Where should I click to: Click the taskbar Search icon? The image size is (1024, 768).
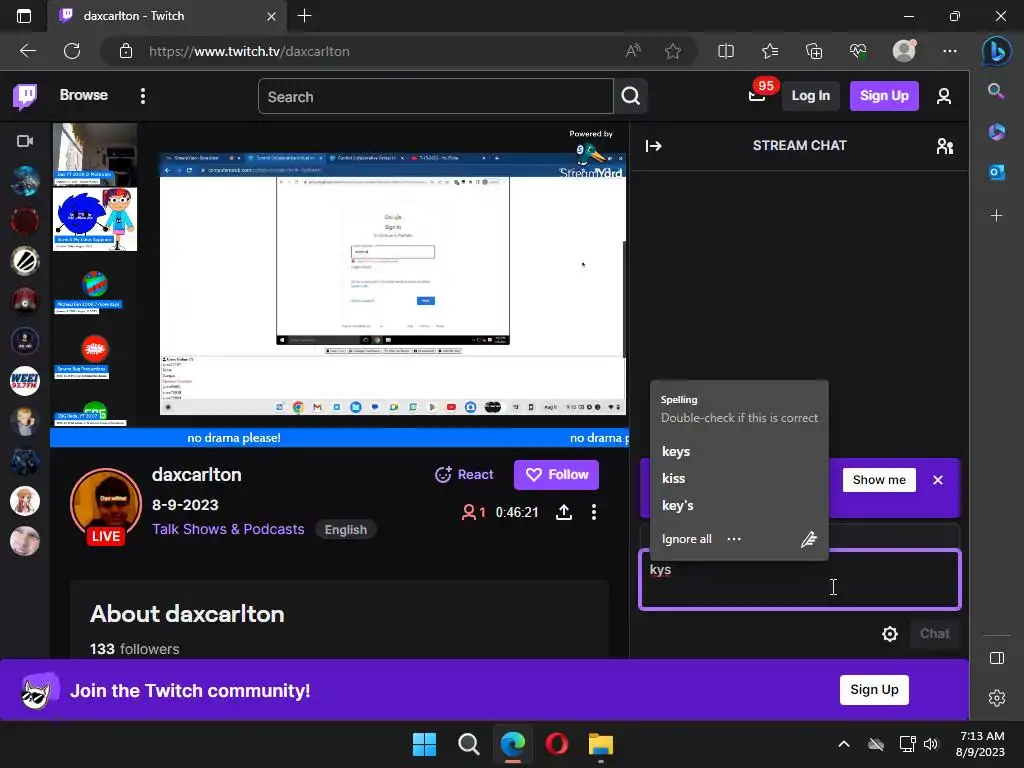pyautogui.click(x=468, y=744)
